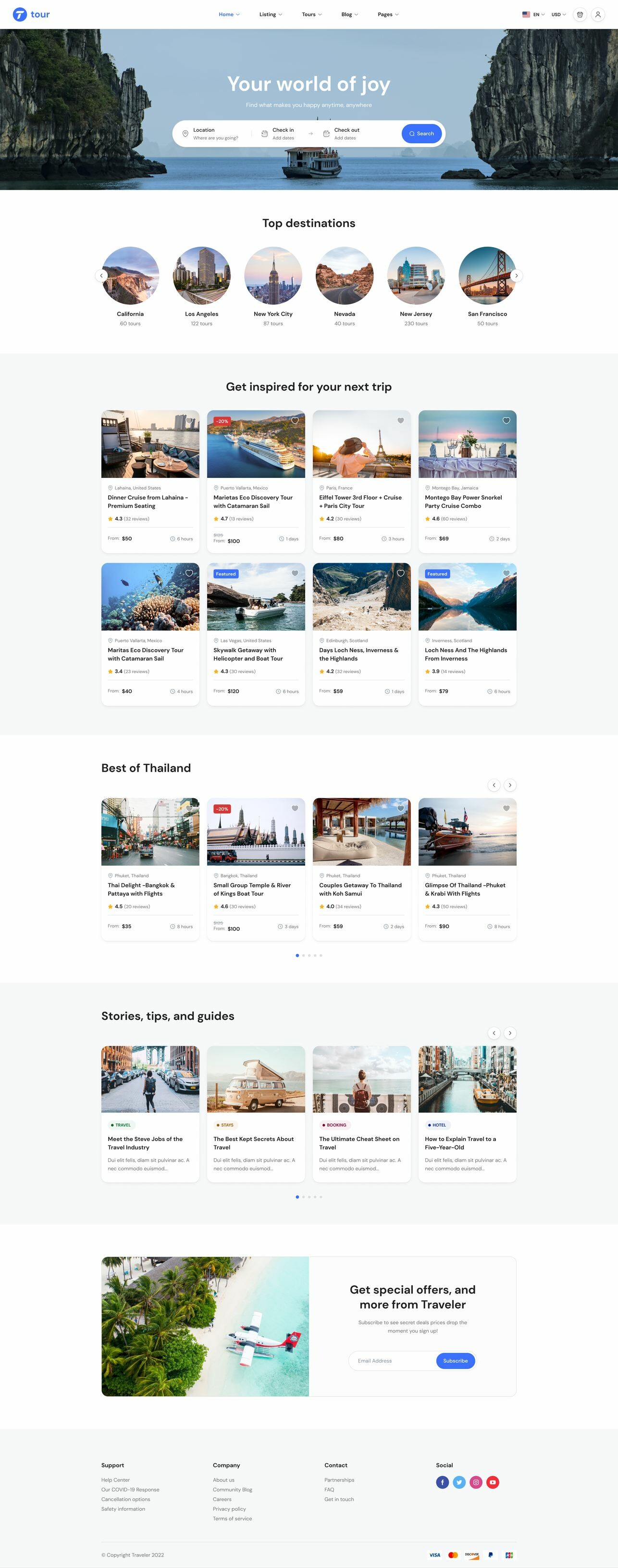618x1568 pixels.
Task: Show previous Best of Thailand tours
Action: tap(494, 785)
